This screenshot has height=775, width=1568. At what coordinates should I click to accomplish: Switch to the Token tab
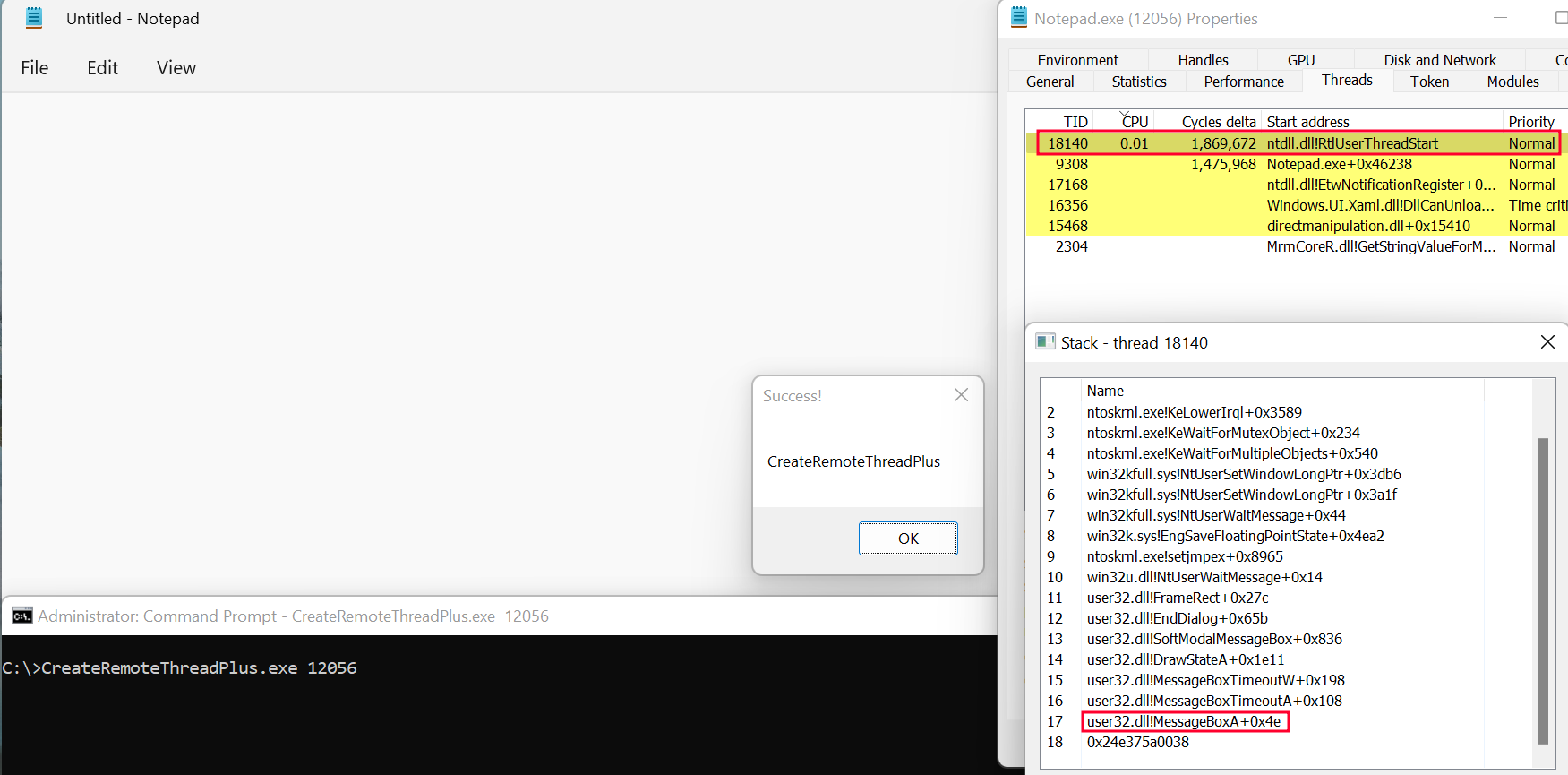tap(1429, 82)
